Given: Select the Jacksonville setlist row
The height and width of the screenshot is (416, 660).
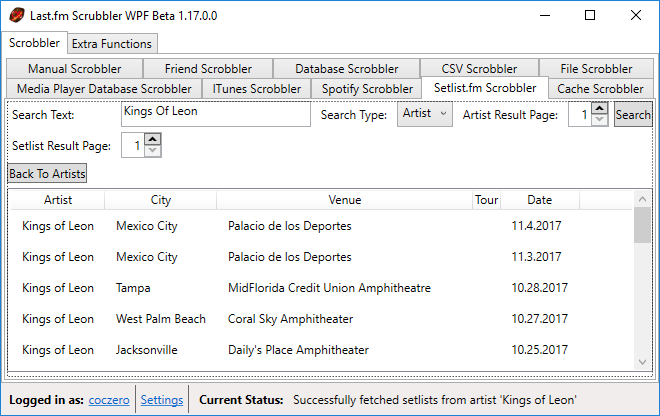Looking at the screenshot, I should tap(322, 350).
